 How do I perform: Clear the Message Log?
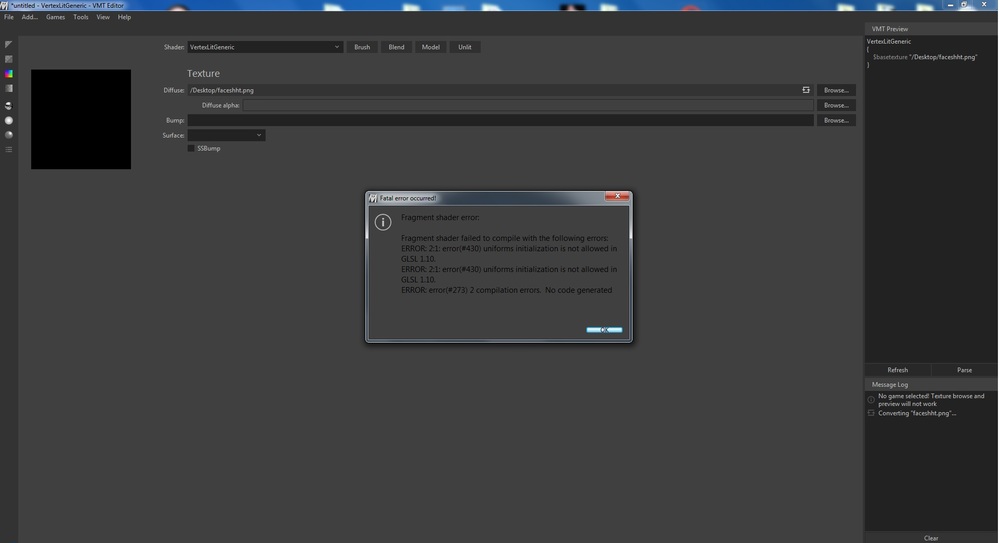[930, 538]
